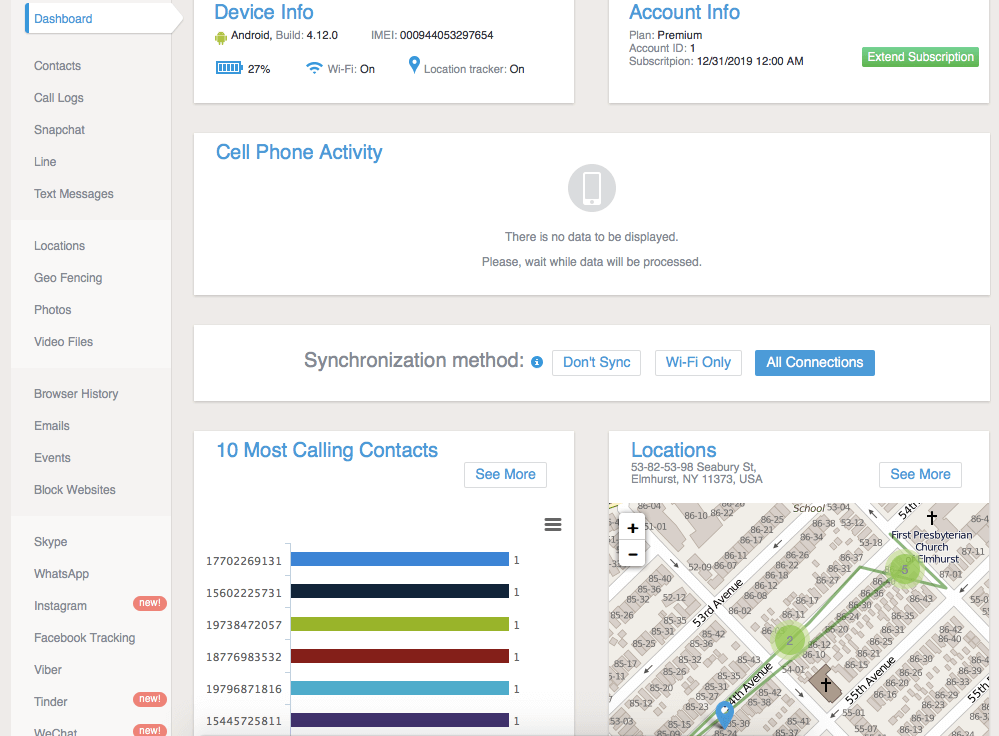The width and height of the screenshot is (999, 736).
Task: Click the battery level icon
Action: (x=229, y=68)
